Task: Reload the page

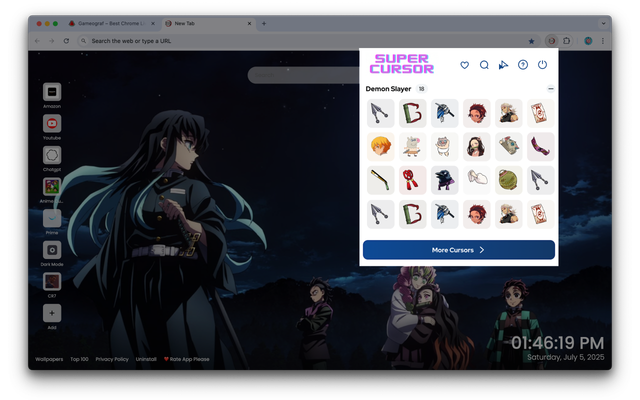Action: [66, 41]
